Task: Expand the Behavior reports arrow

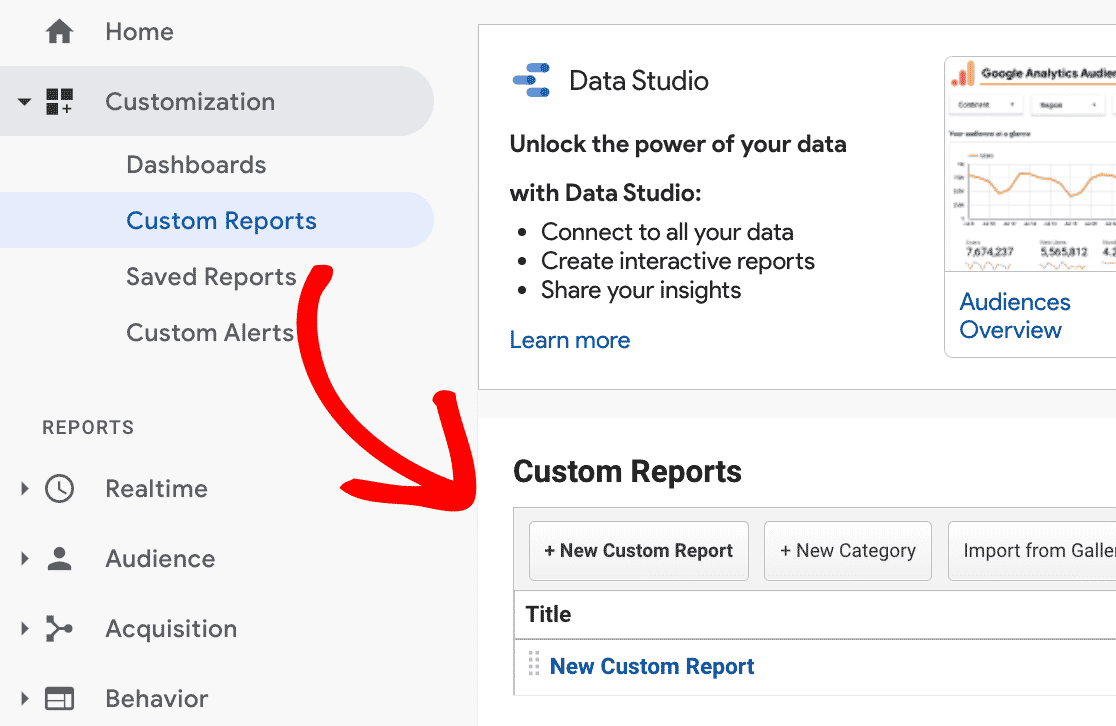Action: point(25,698)
